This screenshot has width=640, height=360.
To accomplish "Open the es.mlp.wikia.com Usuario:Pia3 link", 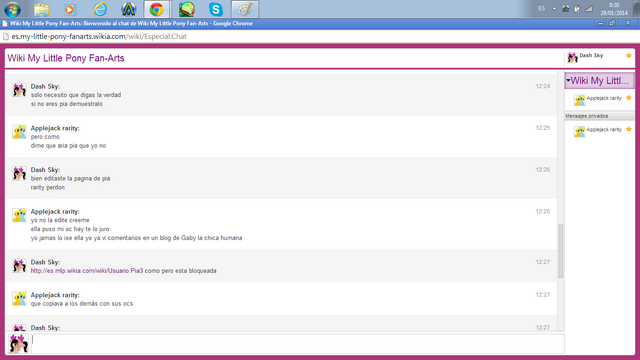I will (x=87, y=271).
